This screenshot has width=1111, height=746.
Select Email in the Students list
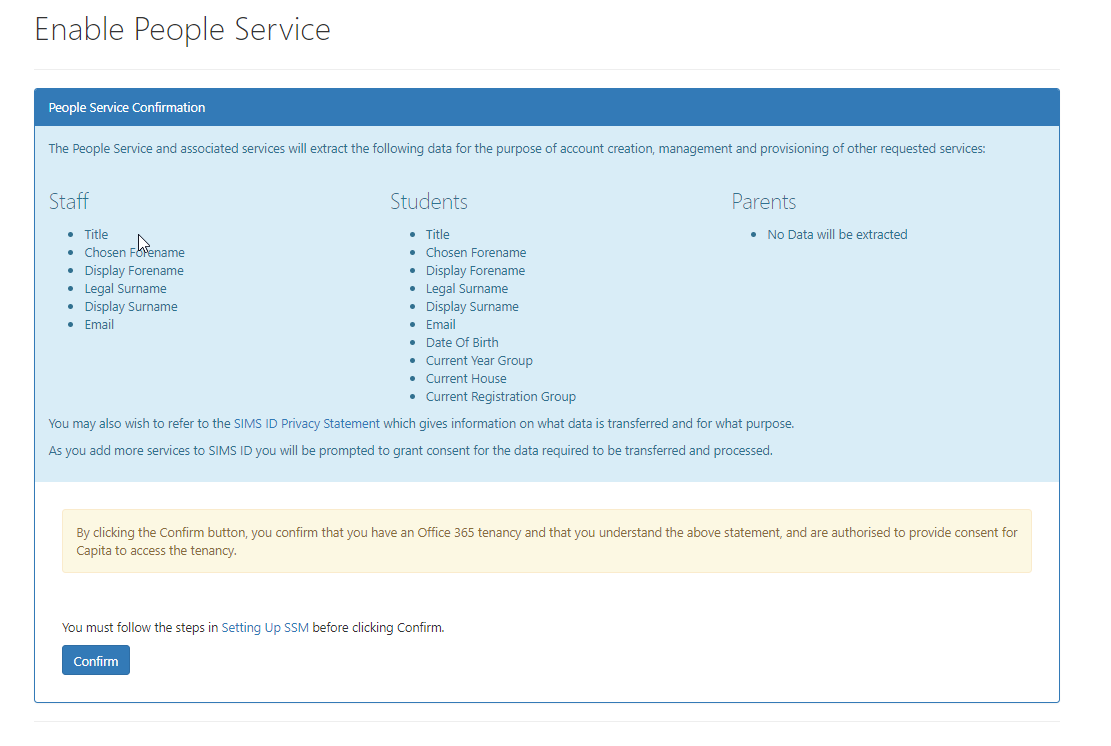(441, 325)
